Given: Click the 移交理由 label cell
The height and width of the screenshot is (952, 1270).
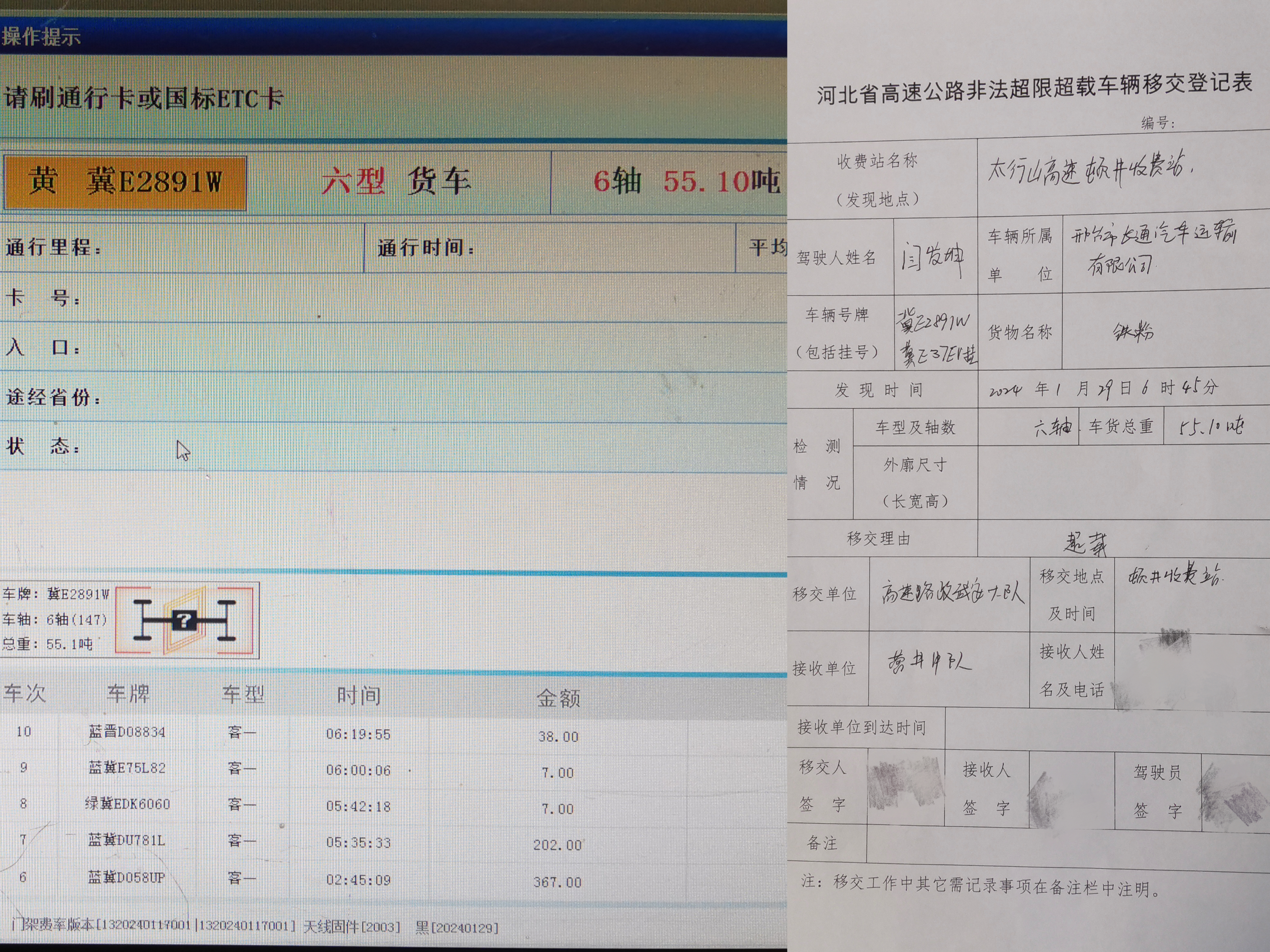Looking at the screenshot, I should click(x=882, y=538).
